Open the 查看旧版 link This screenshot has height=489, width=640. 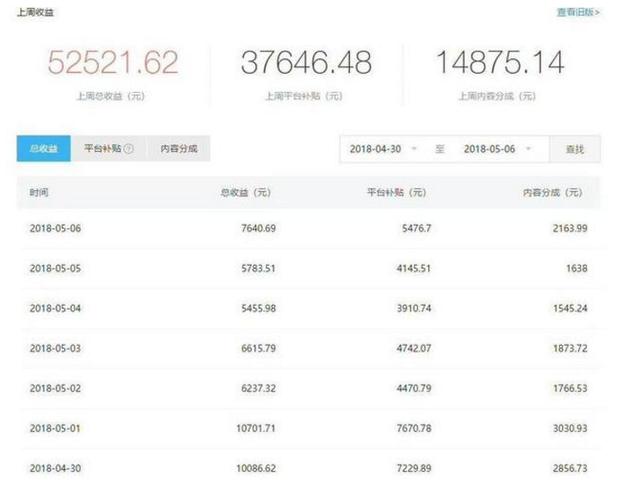click(x=578, y=12)
